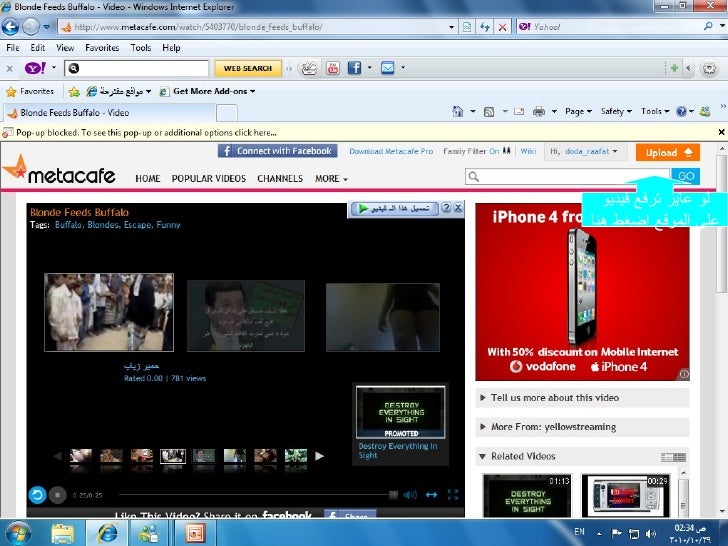Close the Yahoo toolbar with X
The height and width of the screenshot is (546, 728).
click(9, 69)
